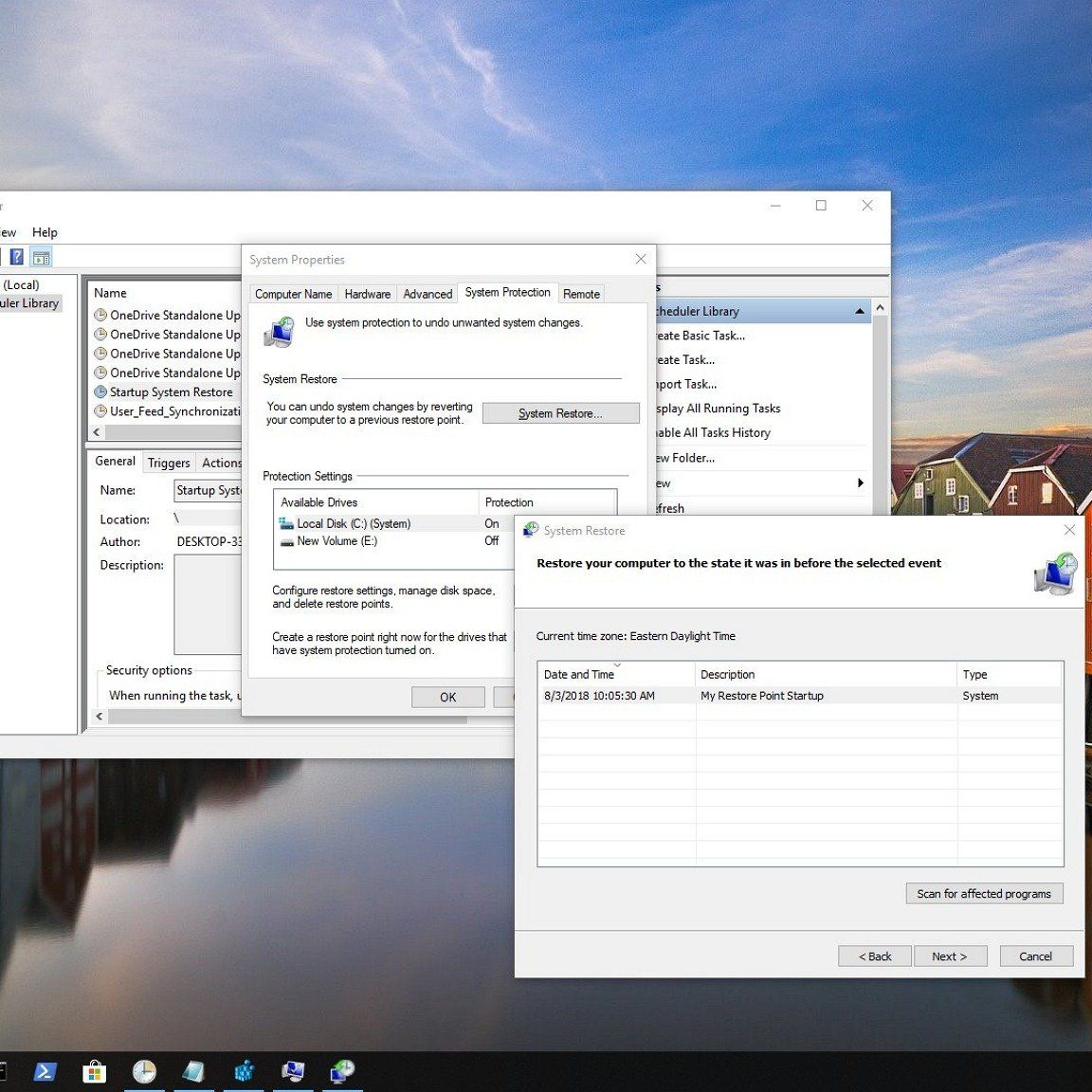Click the System Restore... button

click(x=560, y=413)
